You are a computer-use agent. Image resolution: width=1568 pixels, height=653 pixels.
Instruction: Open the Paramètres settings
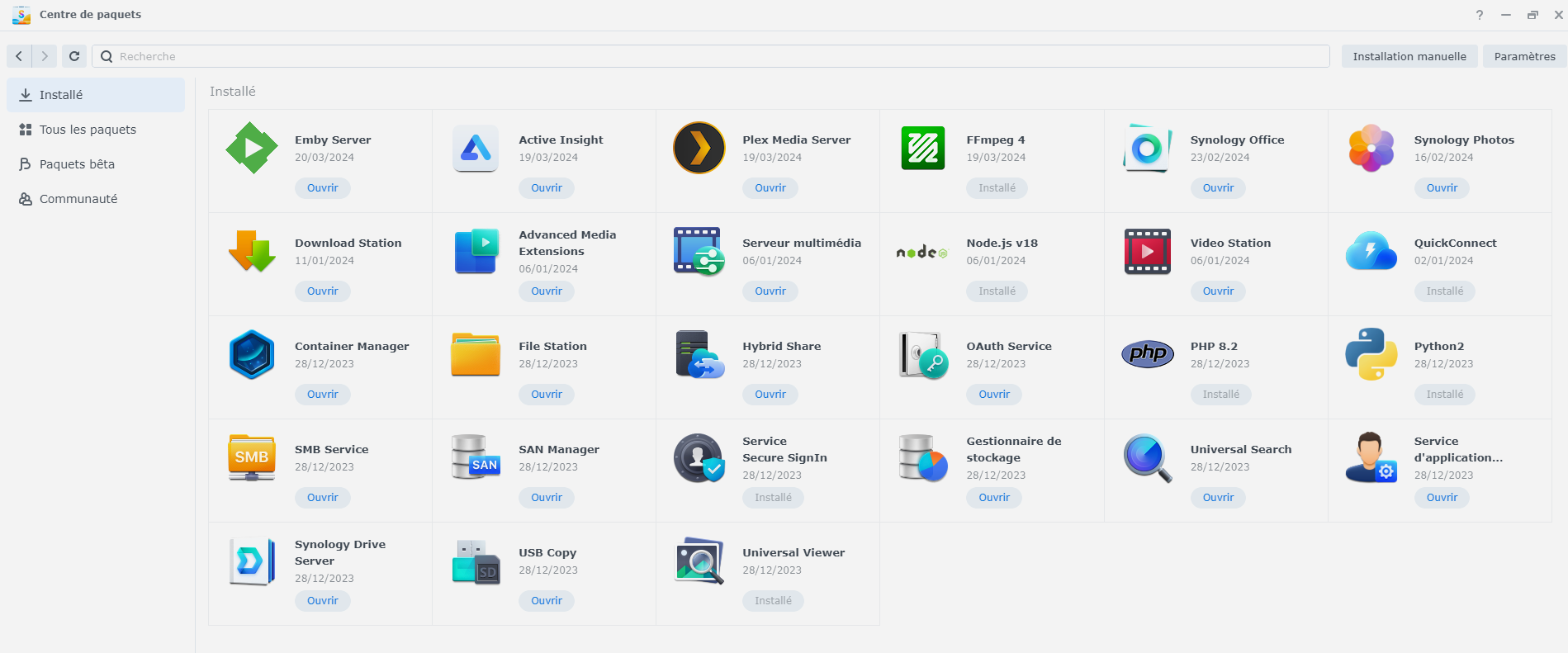1524,56
